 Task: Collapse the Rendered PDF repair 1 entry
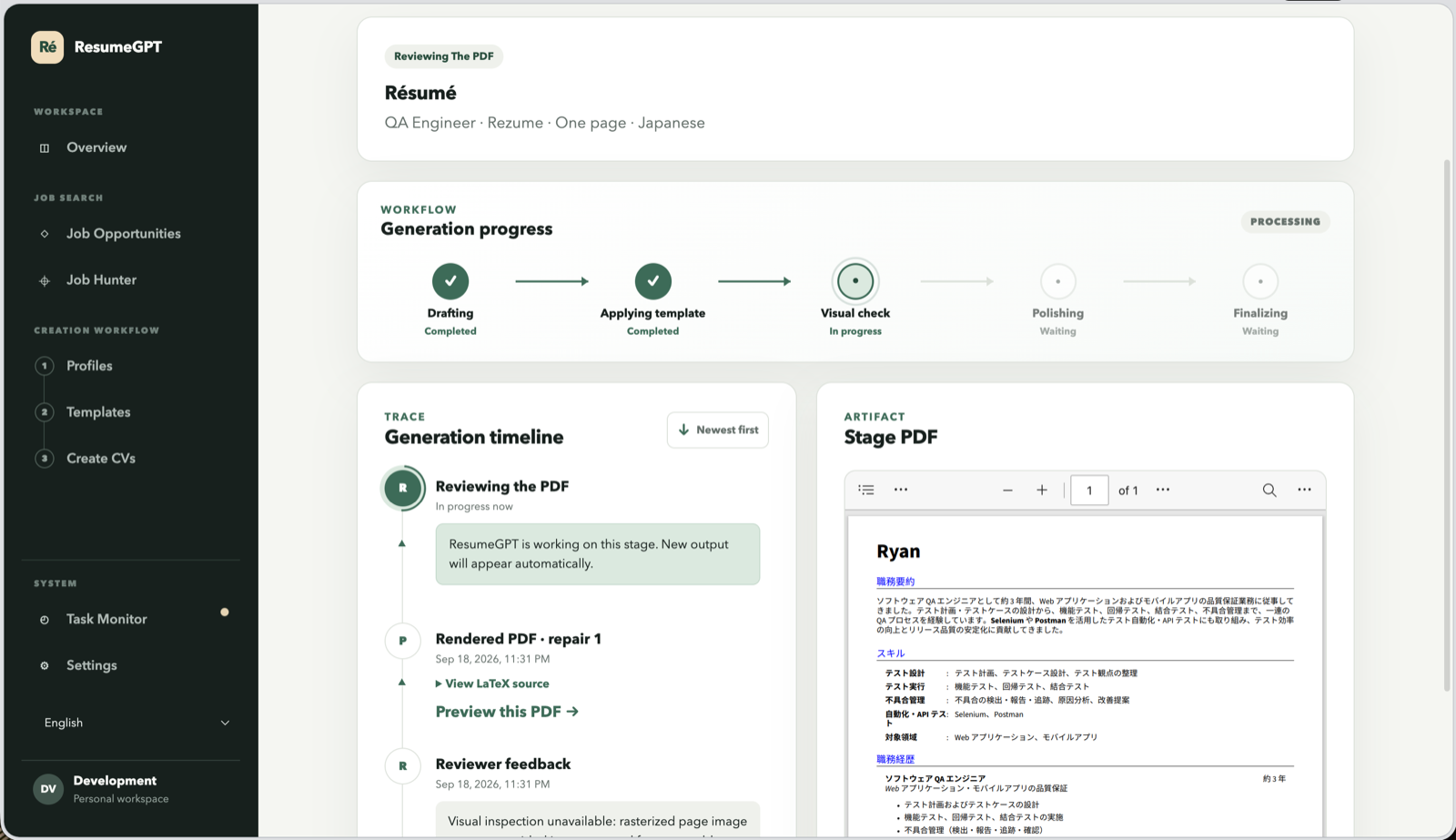(402, 682)
